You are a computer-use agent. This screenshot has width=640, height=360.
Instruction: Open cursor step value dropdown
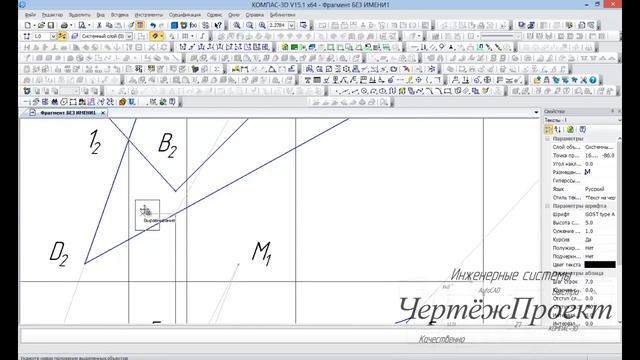click(53, 36)
